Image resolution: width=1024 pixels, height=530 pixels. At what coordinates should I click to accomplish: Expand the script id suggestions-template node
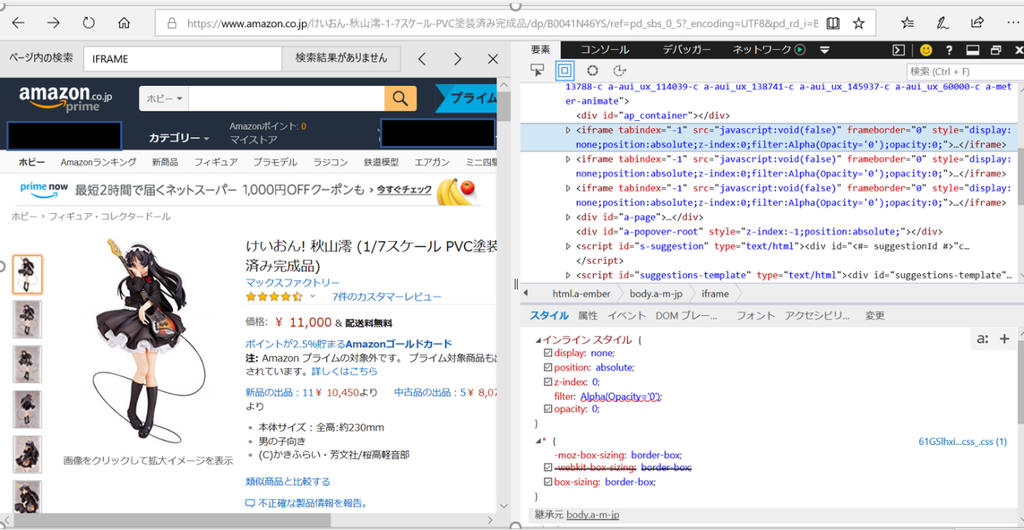568,275
